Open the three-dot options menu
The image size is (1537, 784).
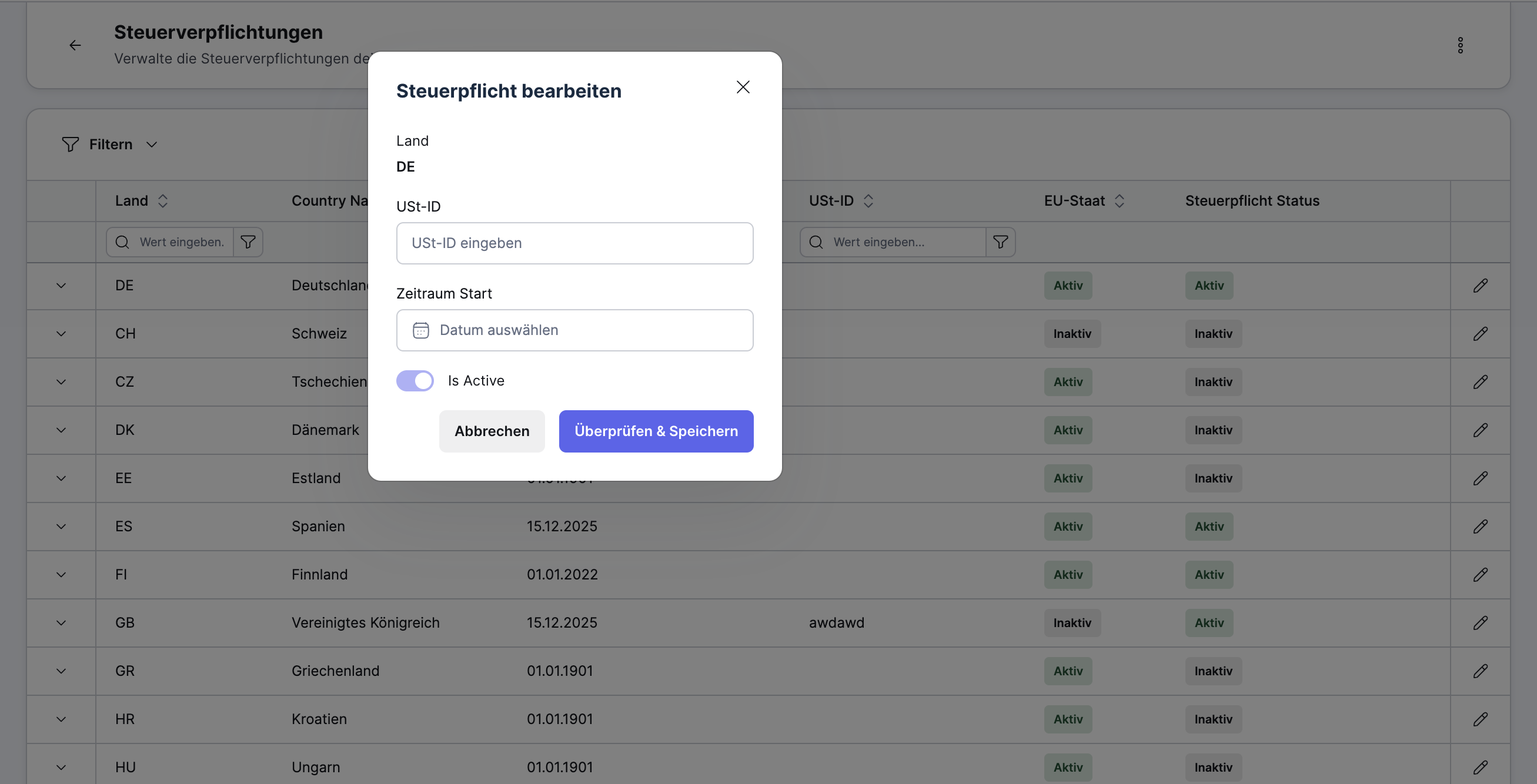click(x=1460, y=45)
